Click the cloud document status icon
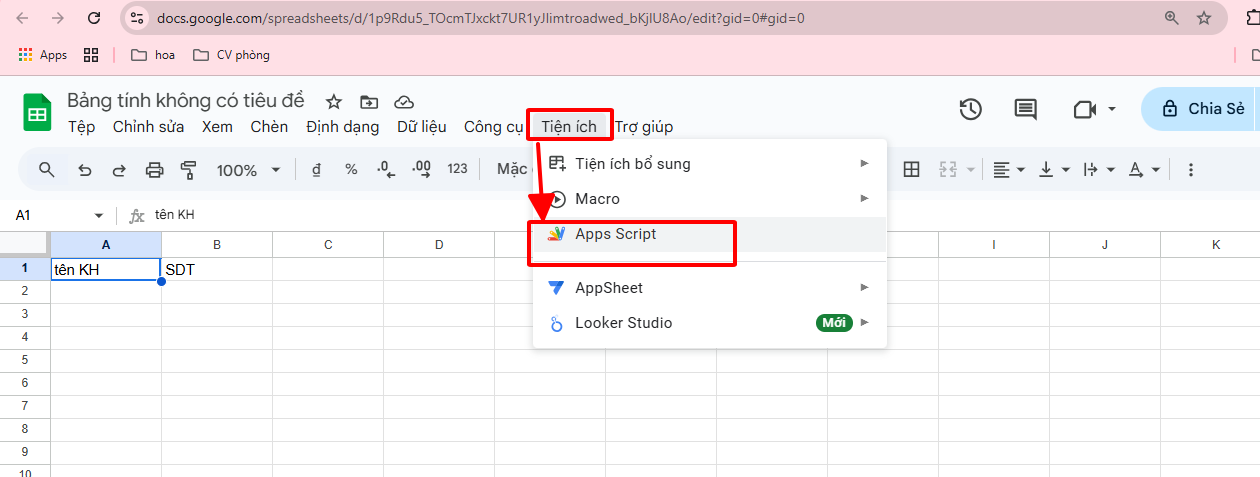This screenshot has height=477, width=1260. pos(404,102)
